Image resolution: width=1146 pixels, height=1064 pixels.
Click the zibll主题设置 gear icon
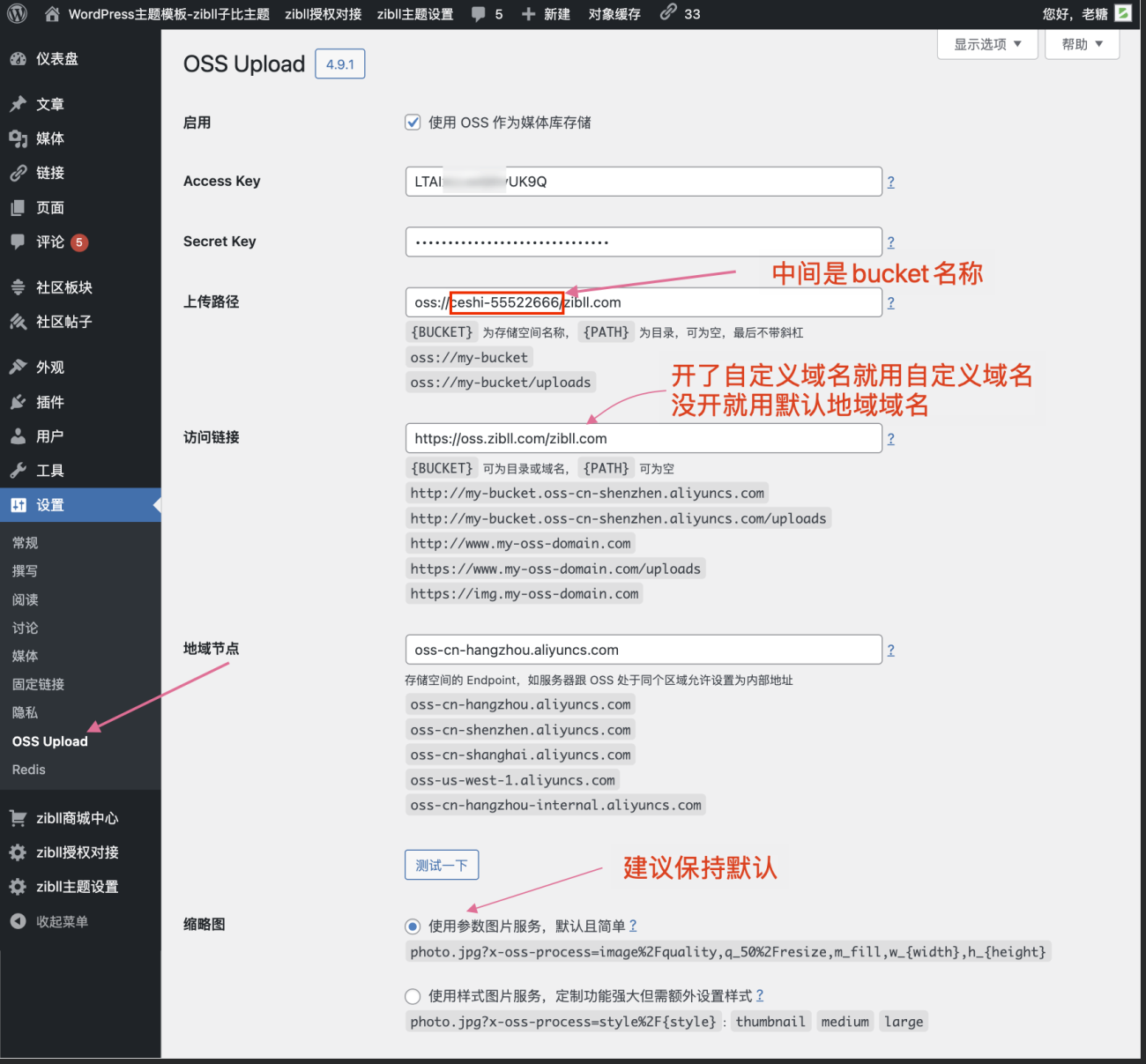point(18,887)
